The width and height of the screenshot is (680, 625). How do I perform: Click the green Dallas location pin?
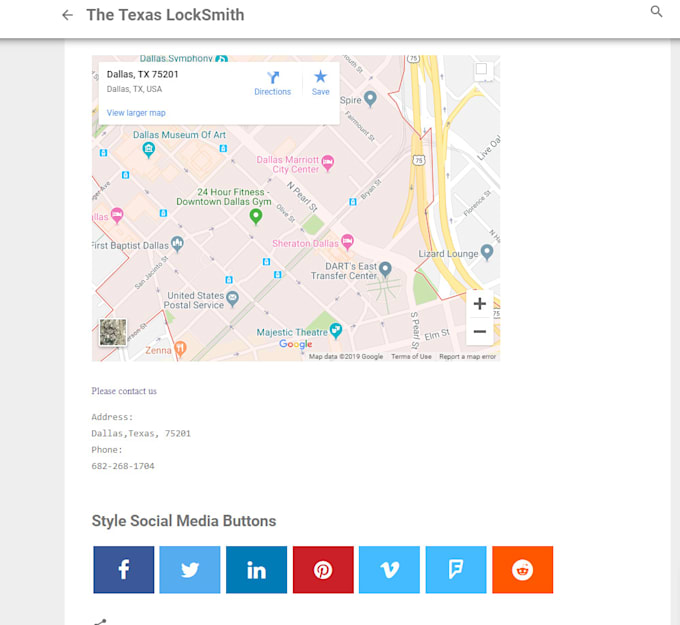tap(256, 216)
